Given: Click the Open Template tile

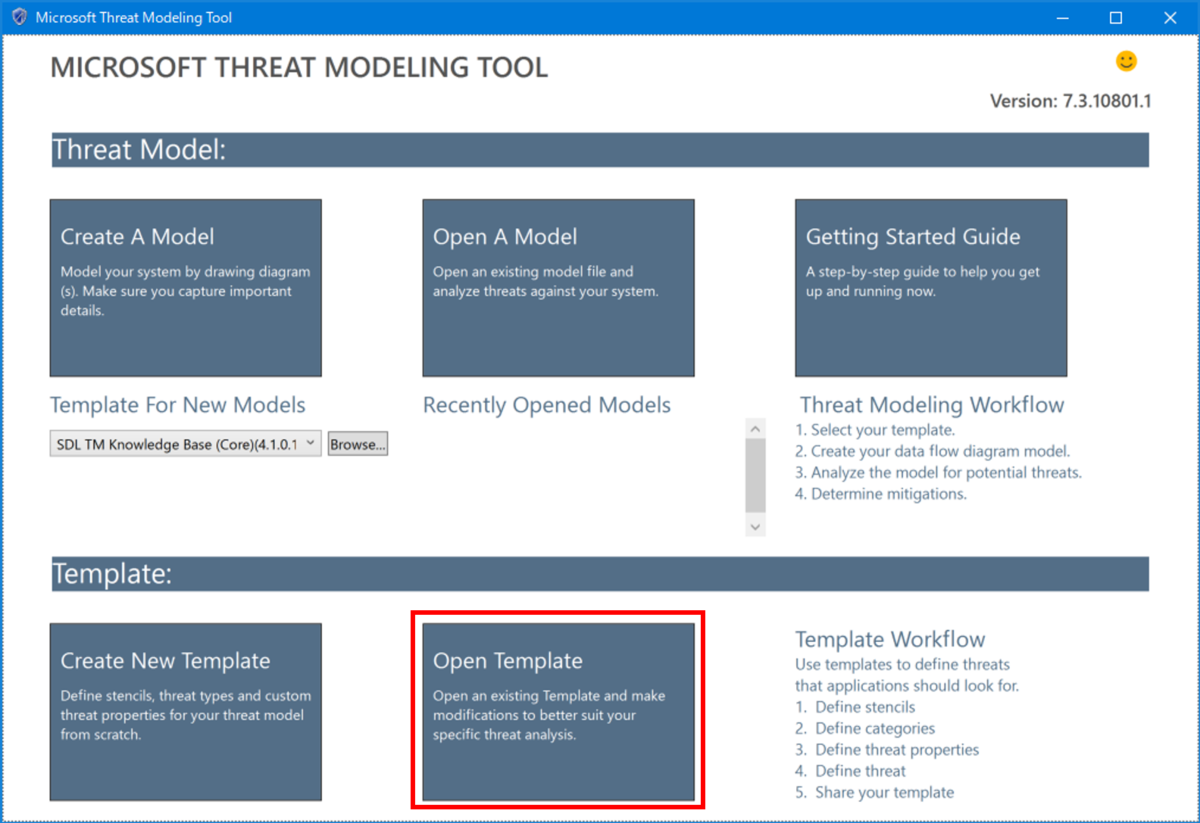Looking at the screenshot, I should pos(558,712).
